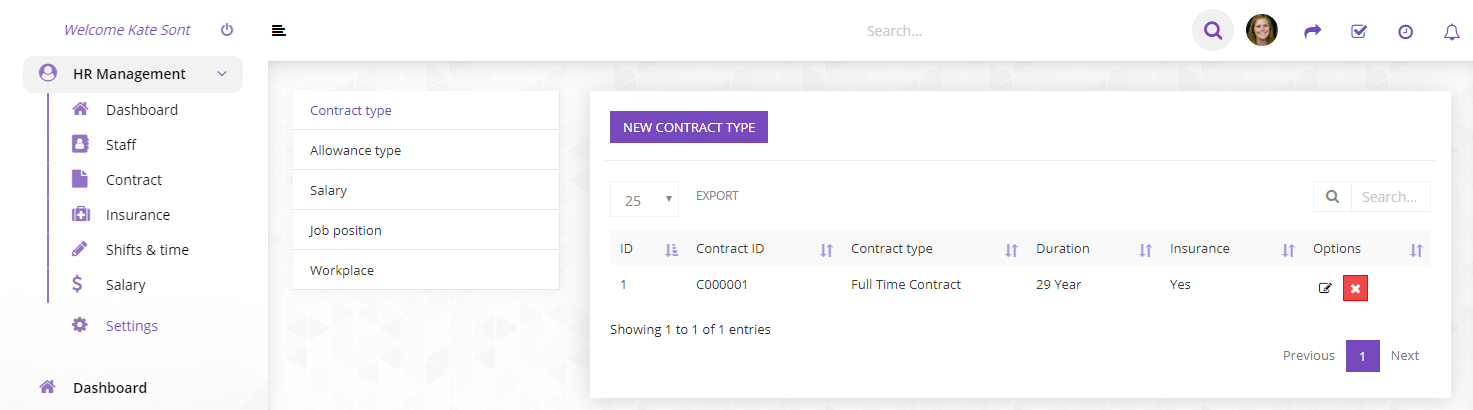Open the tasks checkmark icon in header
This screenshot has width=1473, height=410.
1359,31
